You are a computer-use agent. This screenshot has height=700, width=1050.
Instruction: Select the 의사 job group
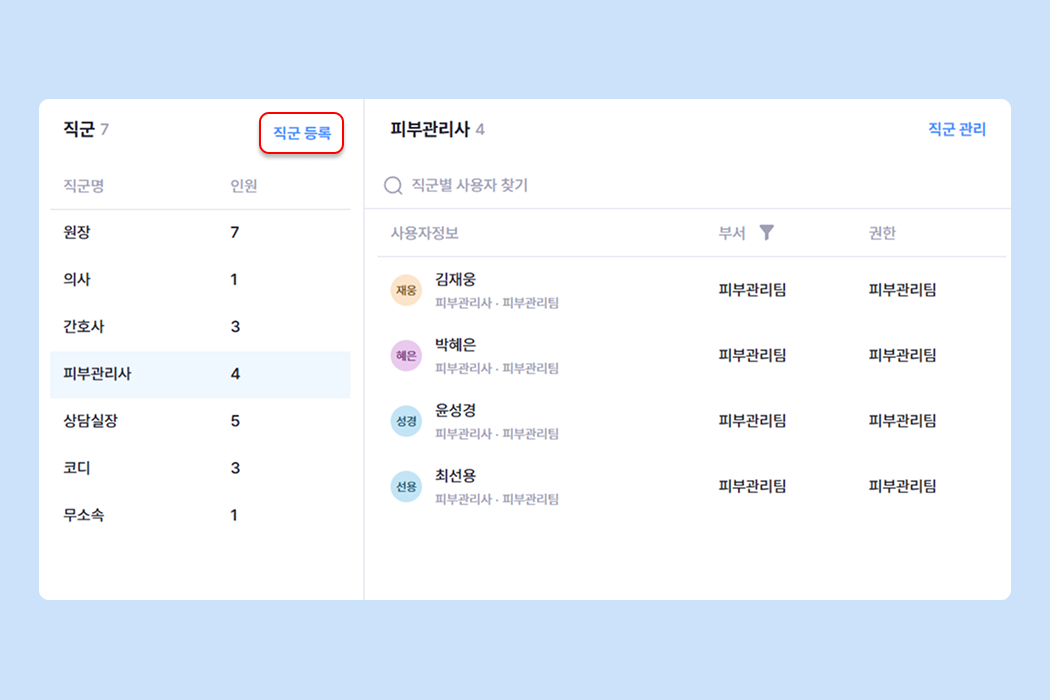(200, 280)
